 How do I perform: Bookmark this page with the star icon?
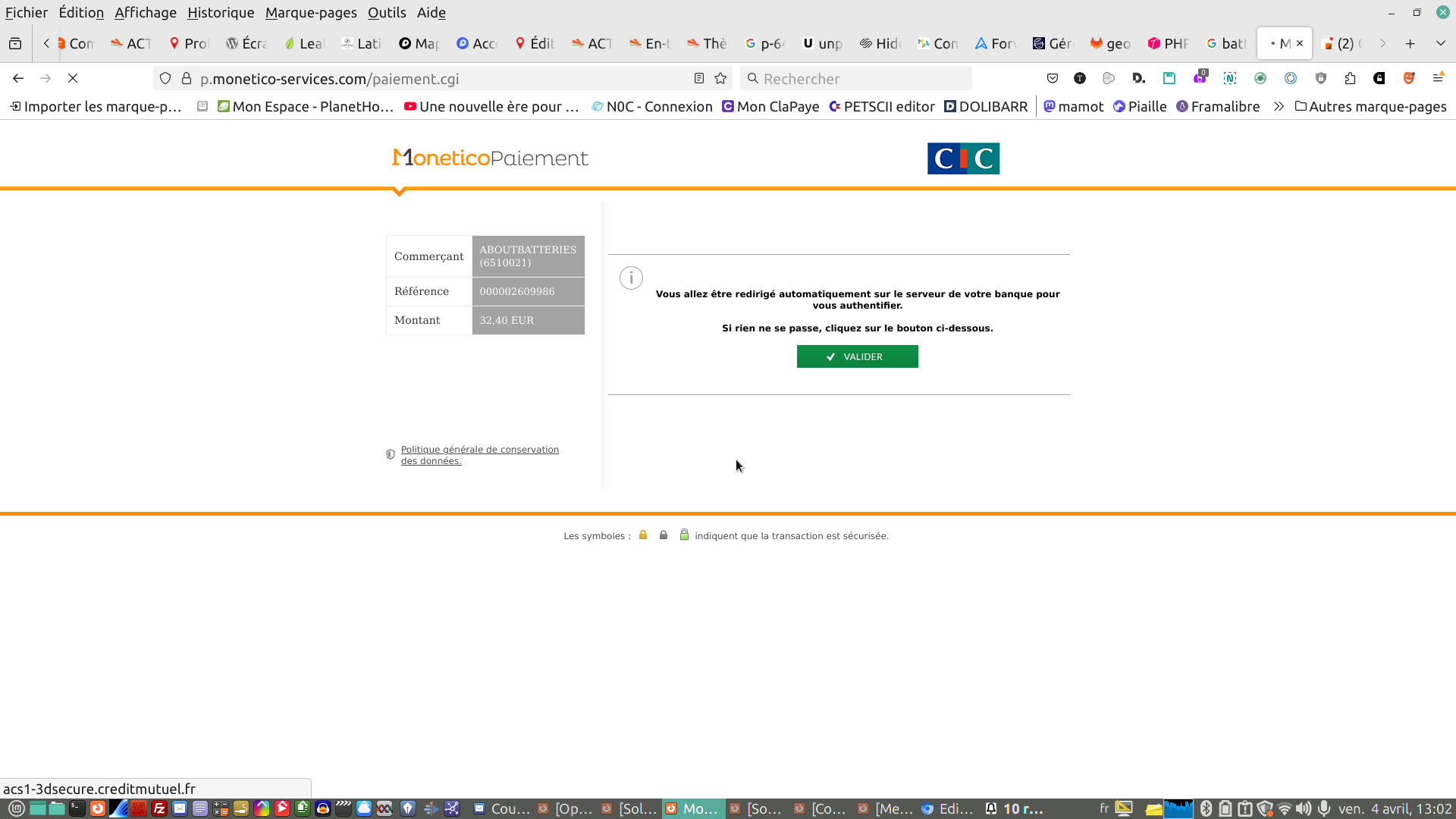(720, 78)
